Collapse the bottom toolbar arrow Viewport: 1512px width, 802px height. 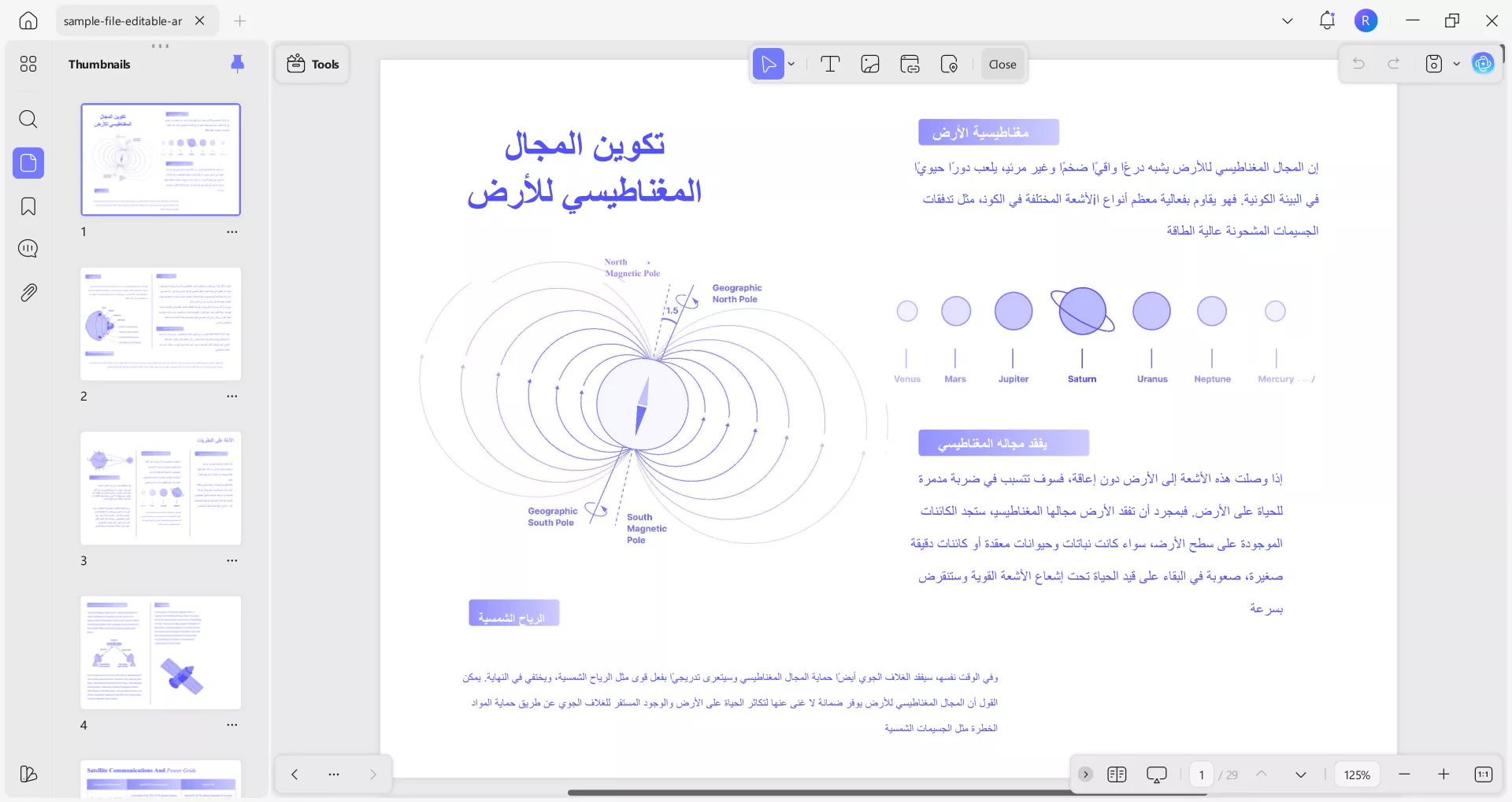(x=1085, y=774)
